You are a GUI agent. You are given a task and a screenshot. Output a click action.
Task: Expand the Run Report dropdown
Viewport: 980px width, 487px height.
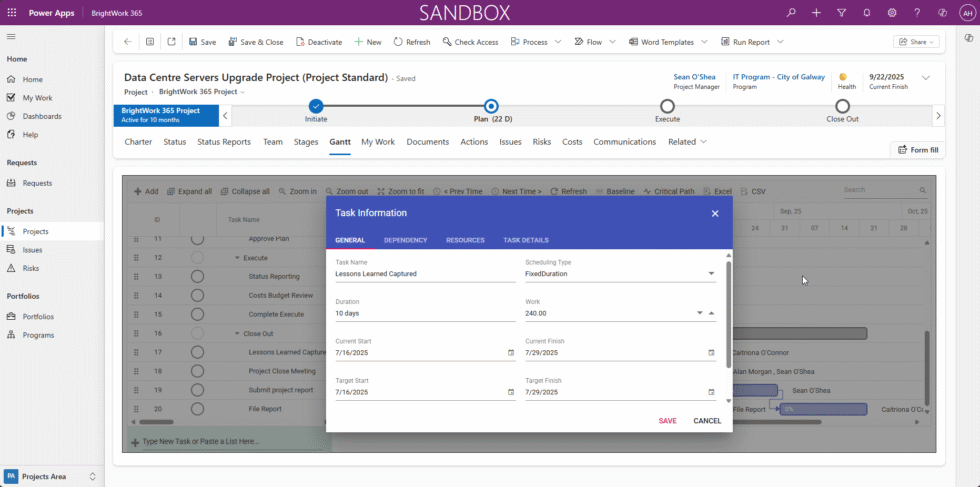pyautogui.click(x=780, y=42)
